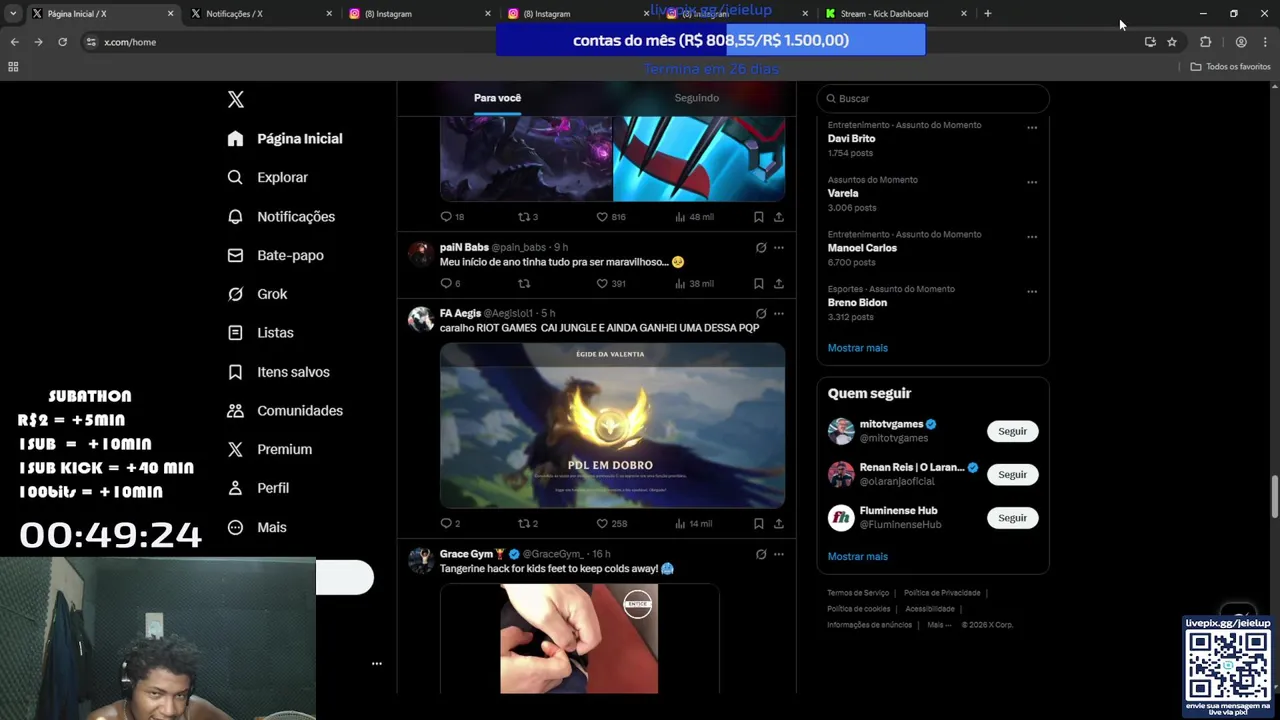
Task: Click the X logo in sidebar
Action: click(236, 99)
